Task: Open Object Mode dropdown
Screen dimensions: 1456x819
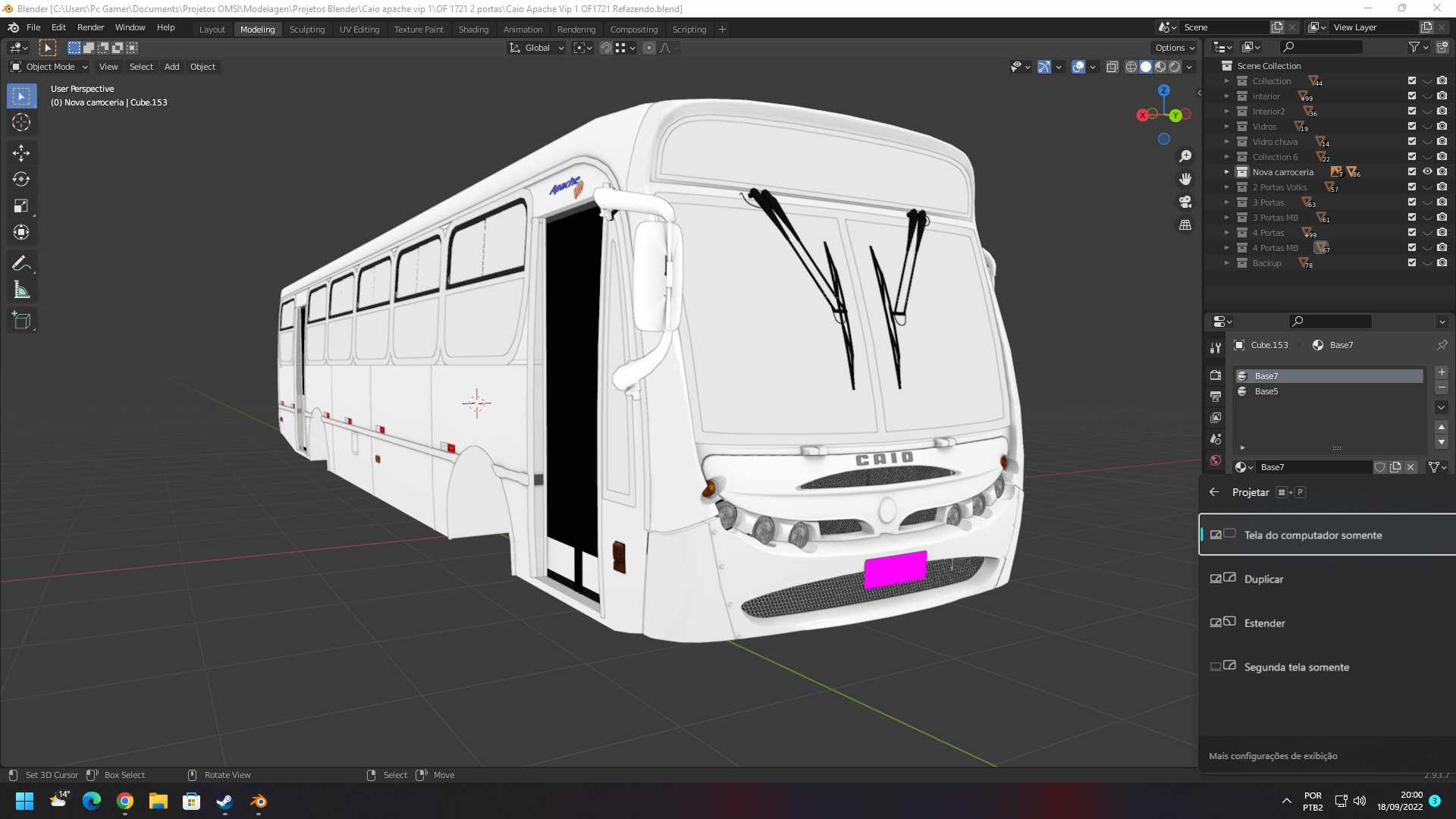Action: click(49, 67)
